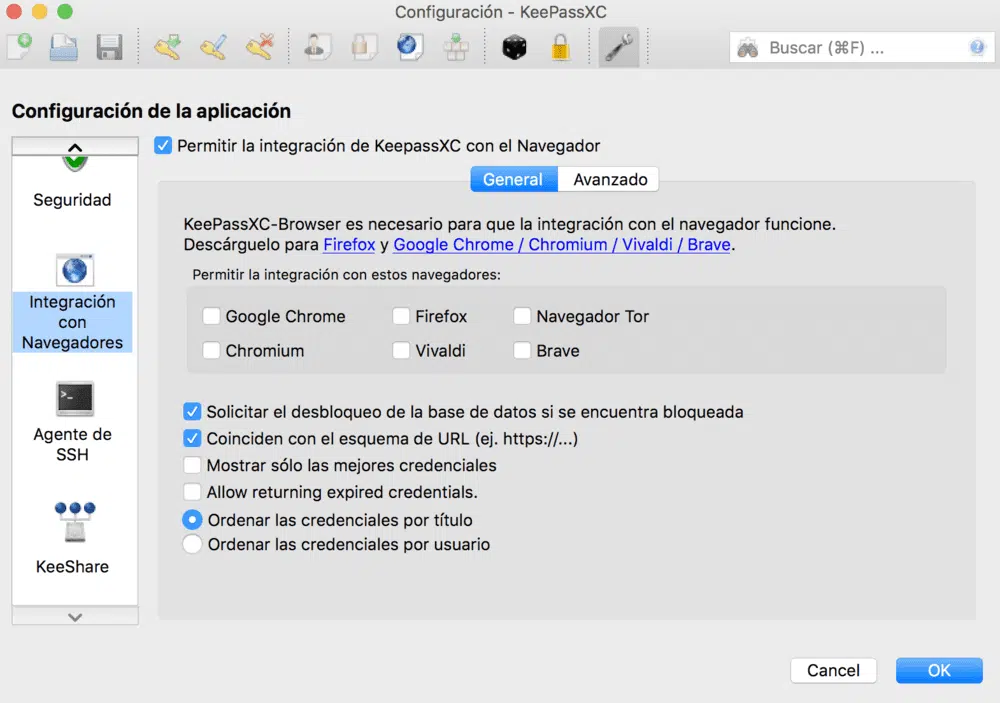This screenshot has height=703, width=1000.
Task: Select Ordenar las credenciales por usuario radio
Action: coord(192,544)
